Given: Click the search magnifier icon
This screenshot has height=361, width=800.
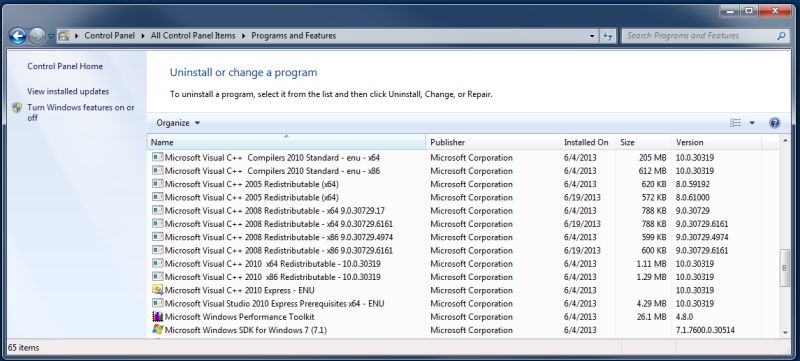Looking at the screenshot, I should pos(781,36).
